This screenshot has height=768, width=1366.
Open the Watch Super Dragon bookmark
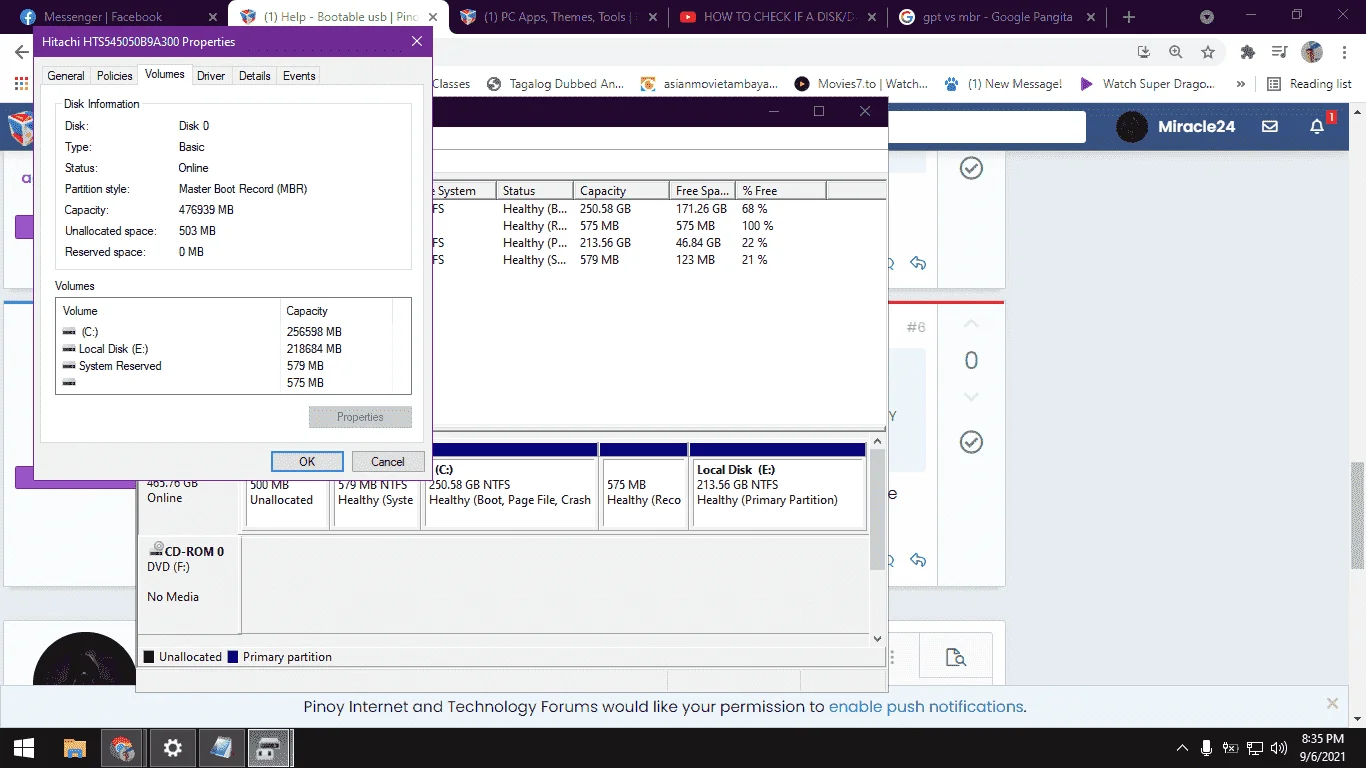click(x=1149, y=84)
